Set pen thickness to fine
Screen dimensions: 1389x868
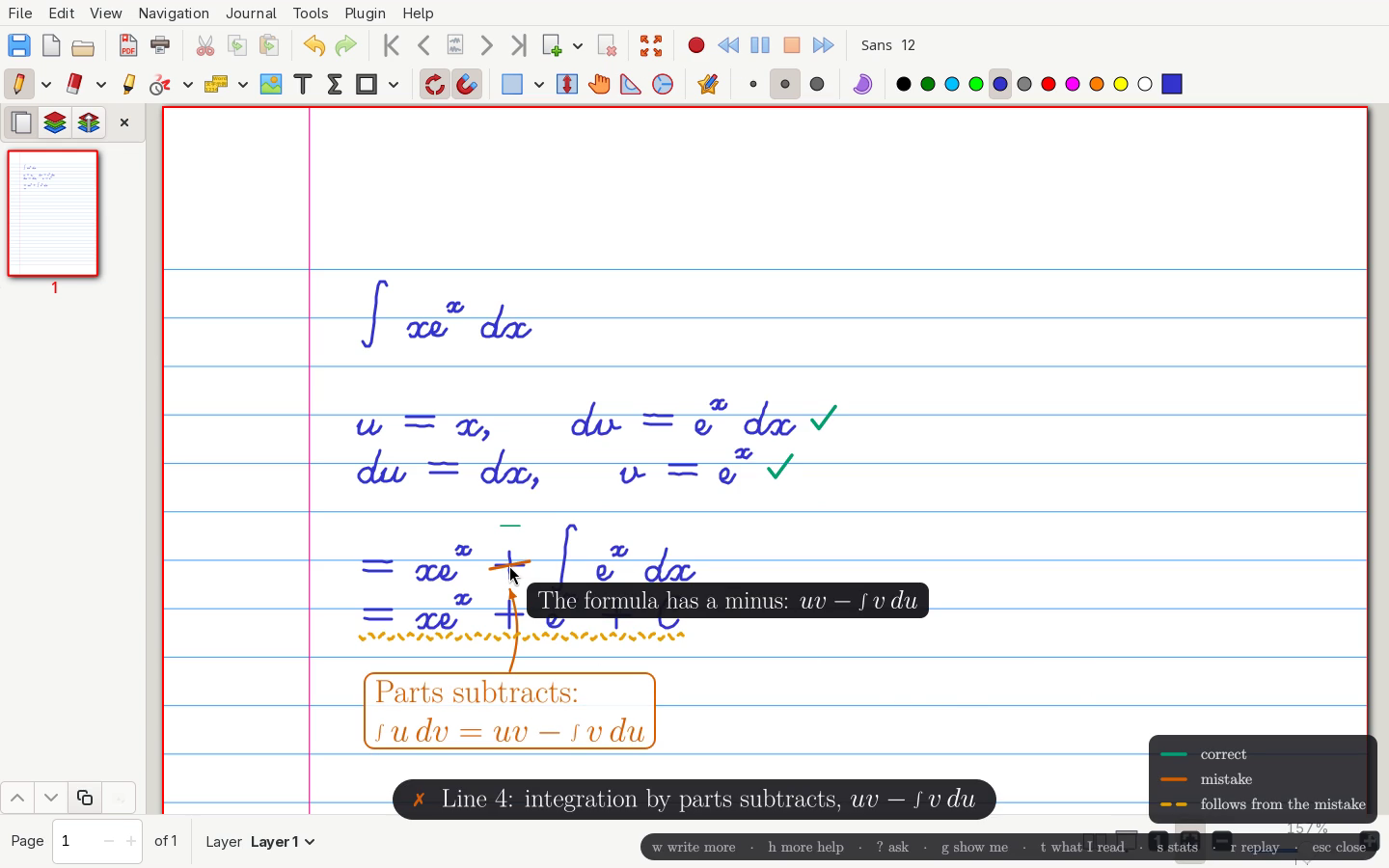(752, 85)
